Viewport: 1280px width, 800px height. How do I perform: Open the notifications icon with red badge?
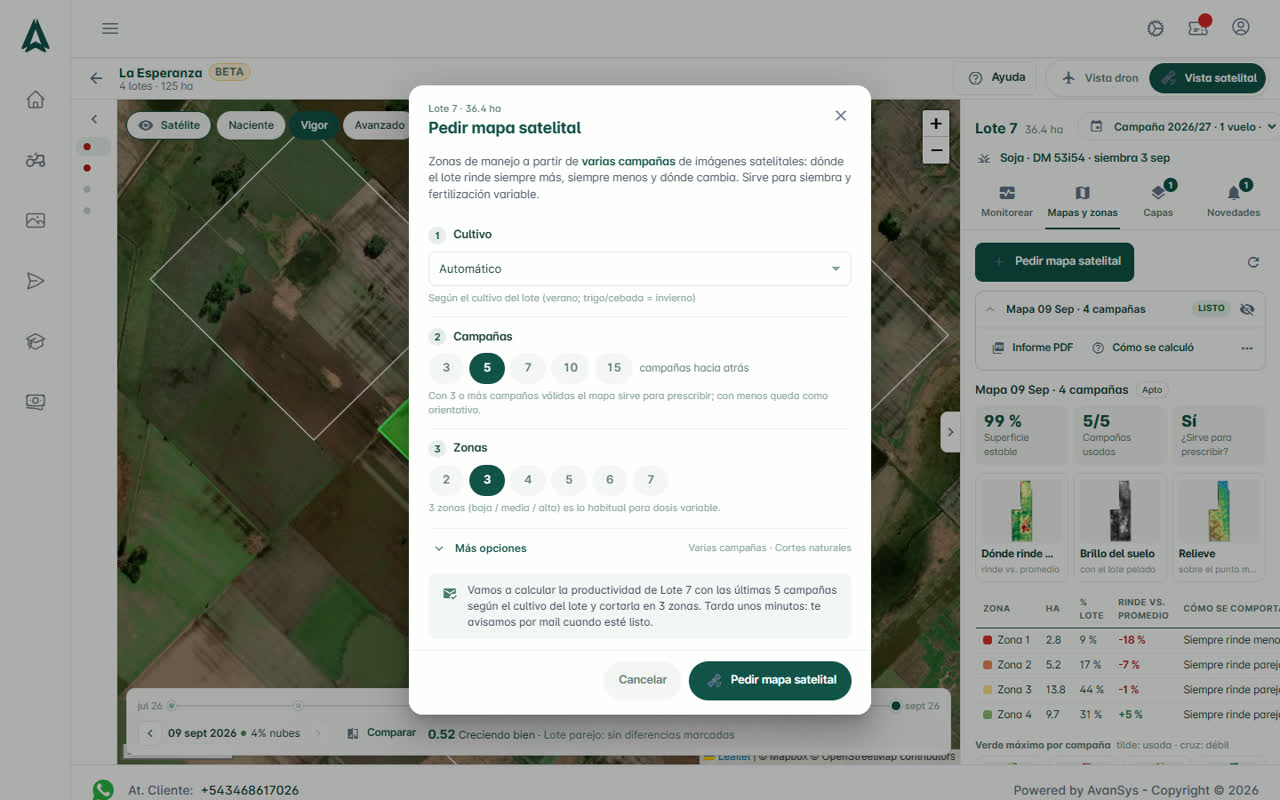(x=1198, y=27)
